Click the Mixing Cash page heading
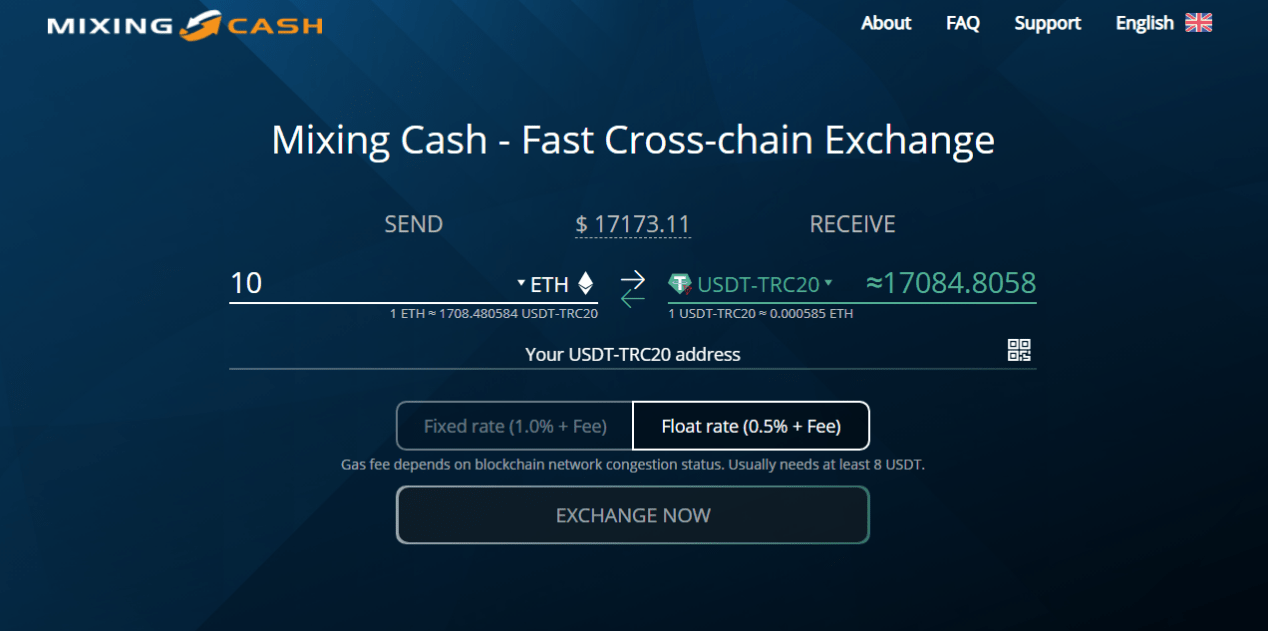The width and height of the screenshot is (1268, 631). point(633,140)
